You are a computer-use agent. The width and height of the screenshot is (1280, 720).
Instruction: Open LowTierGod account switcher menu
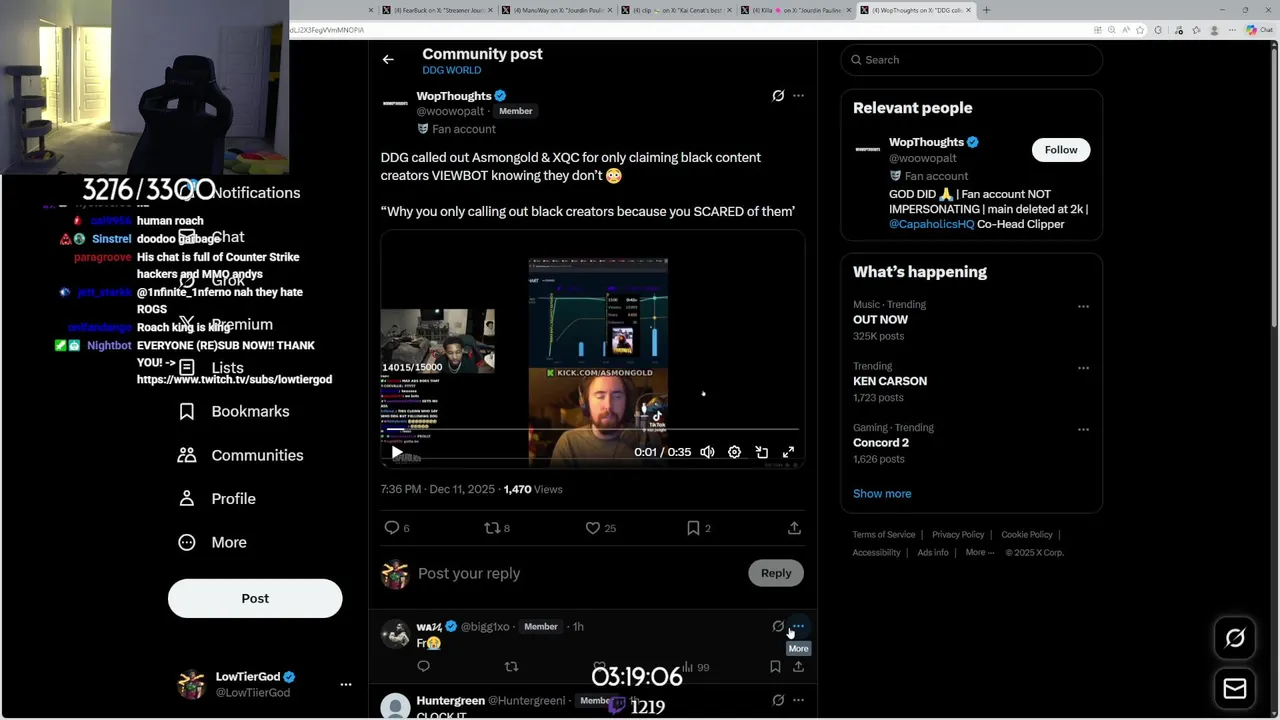pos(346,685)
